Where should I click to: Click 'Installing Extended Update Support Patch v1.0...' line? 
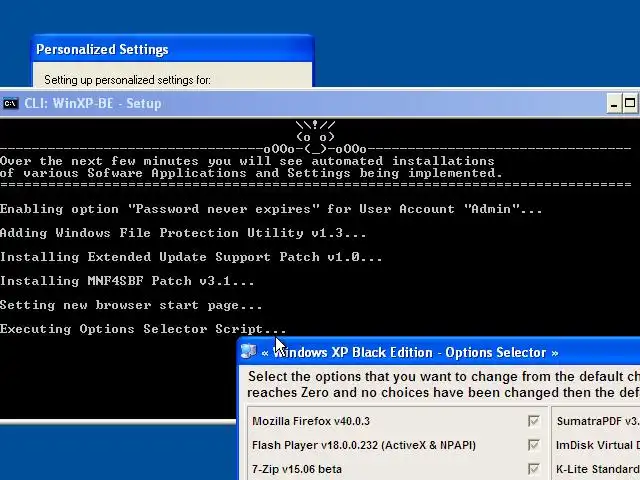tap(191, 257)
